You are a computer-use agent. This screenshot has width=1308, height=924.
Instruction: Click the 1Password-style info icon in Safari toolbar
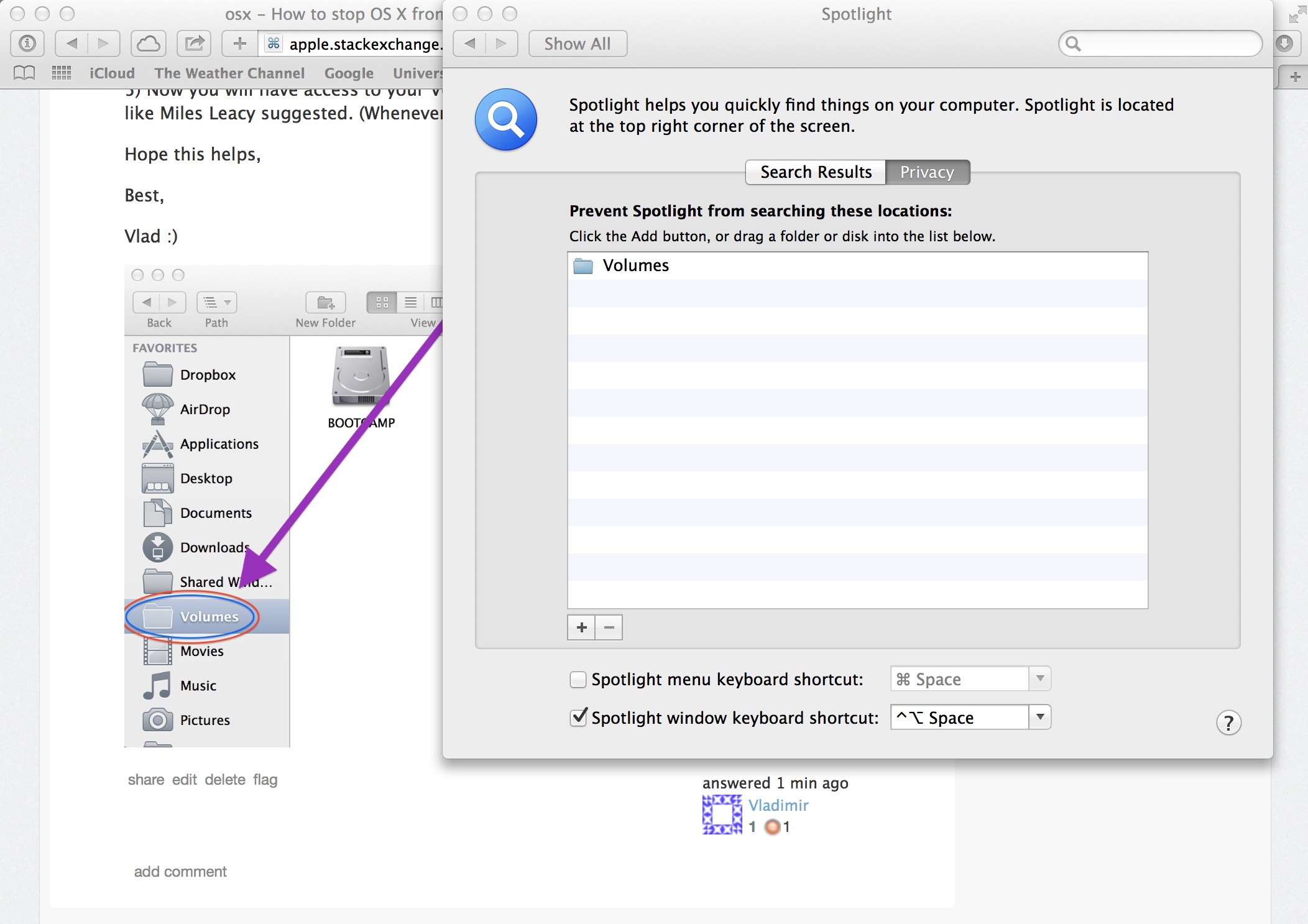pyautogui.click(x=27, y=44)
